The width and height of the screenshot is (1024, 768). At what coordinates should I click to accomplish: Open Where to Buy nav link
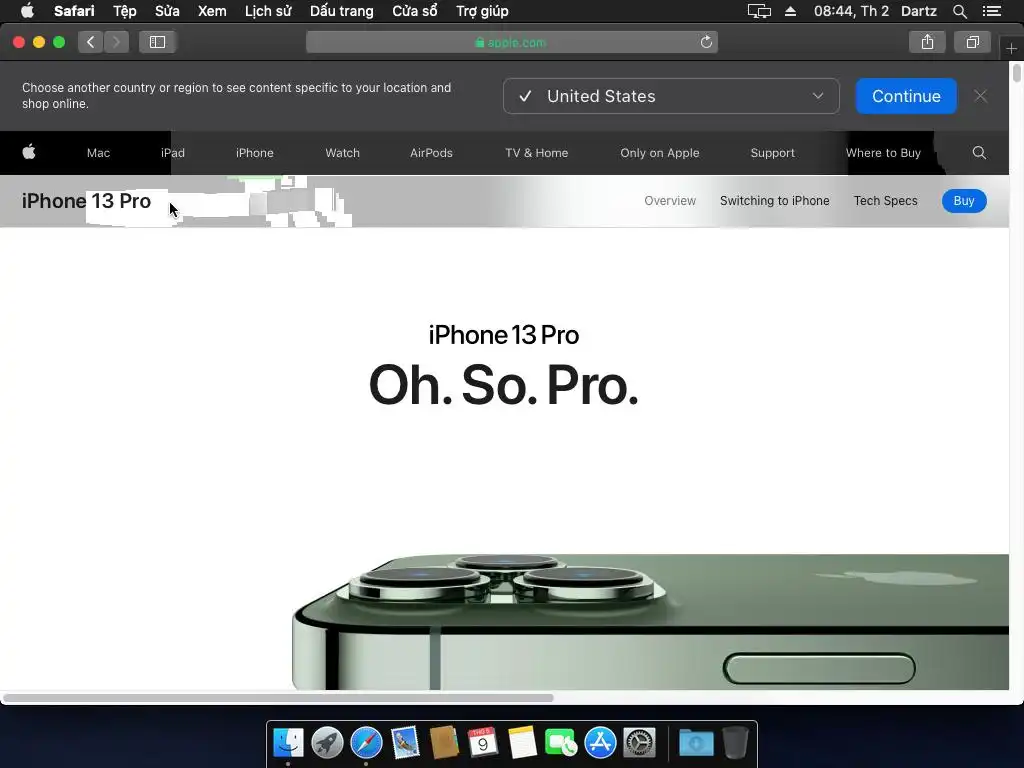click(883, 153)
